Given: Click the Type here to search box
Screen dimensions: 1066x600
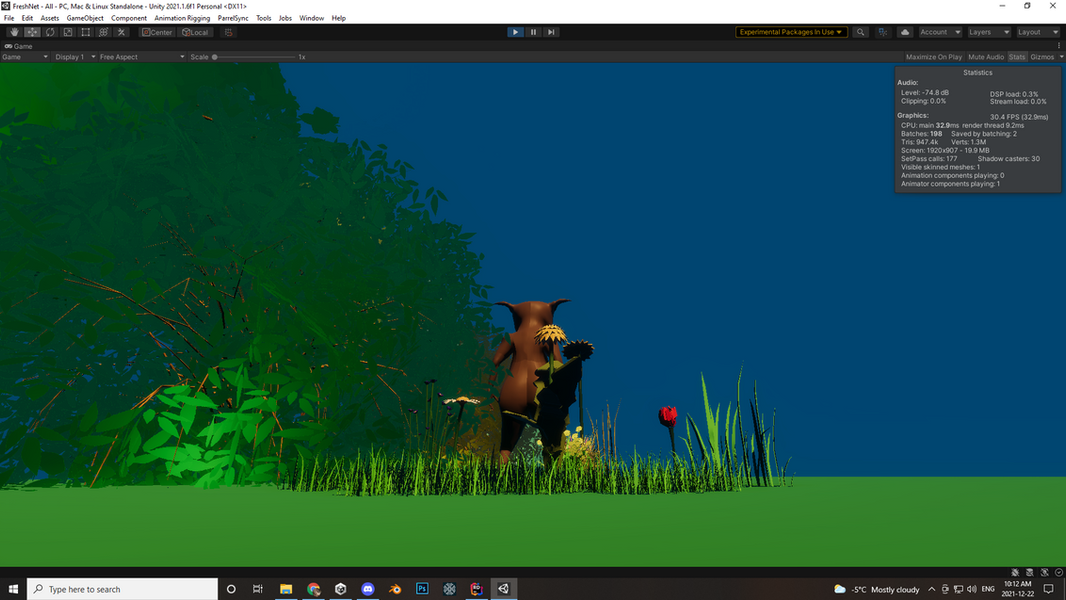Looking at the screenshot, I should [122, 588].
